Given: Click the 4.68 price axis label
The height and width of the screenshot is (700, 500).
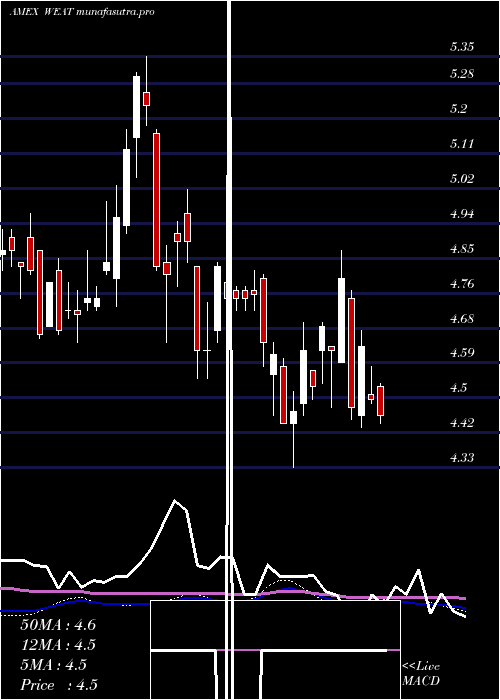Looking at the screenshot, I should pyautogui.click(x=462, y=319).
